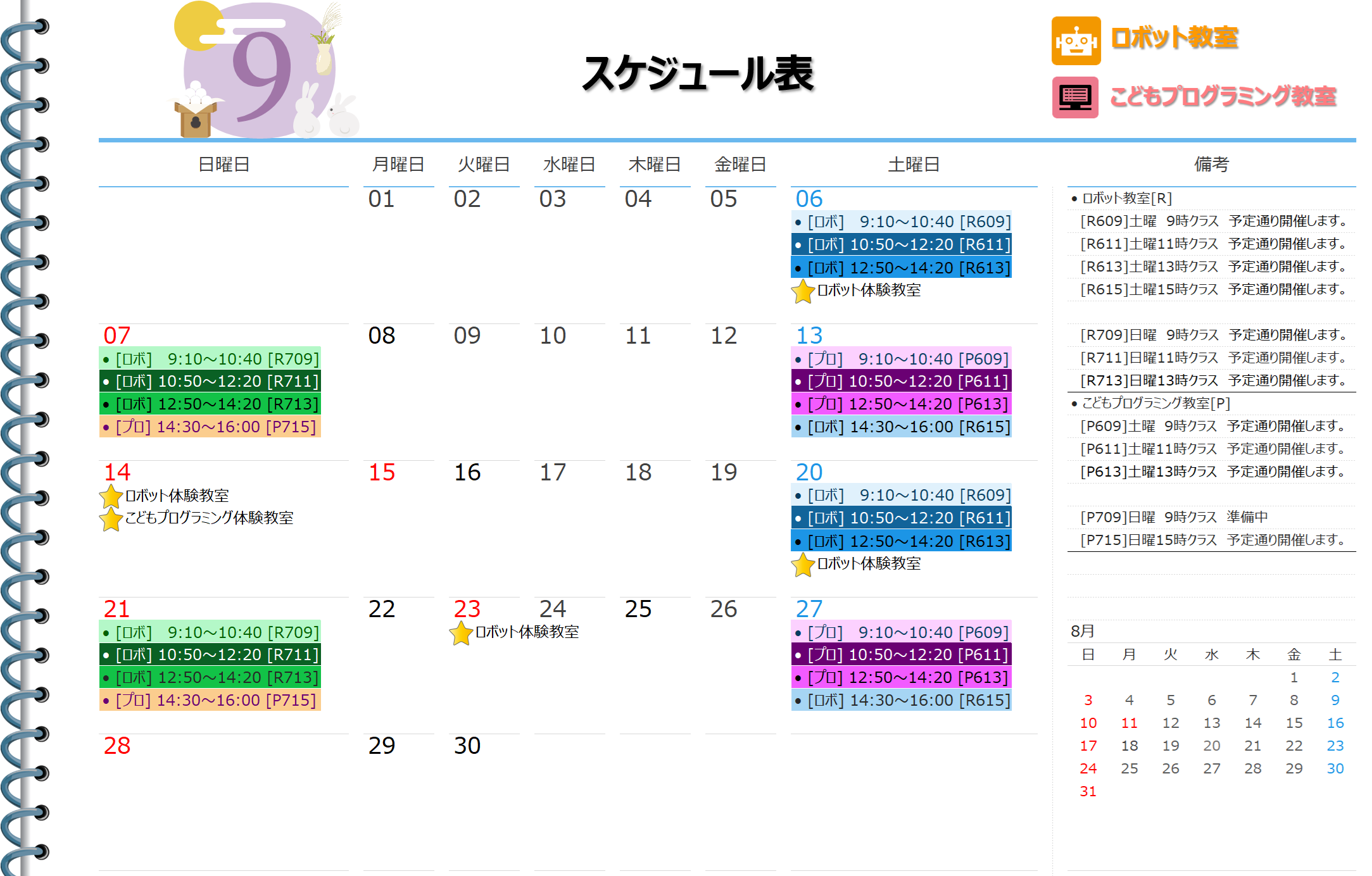1372x876 pixels.
Task: Click day 07 R711 10:50 class
Action: pyautogui.click(x=210, y=381)
